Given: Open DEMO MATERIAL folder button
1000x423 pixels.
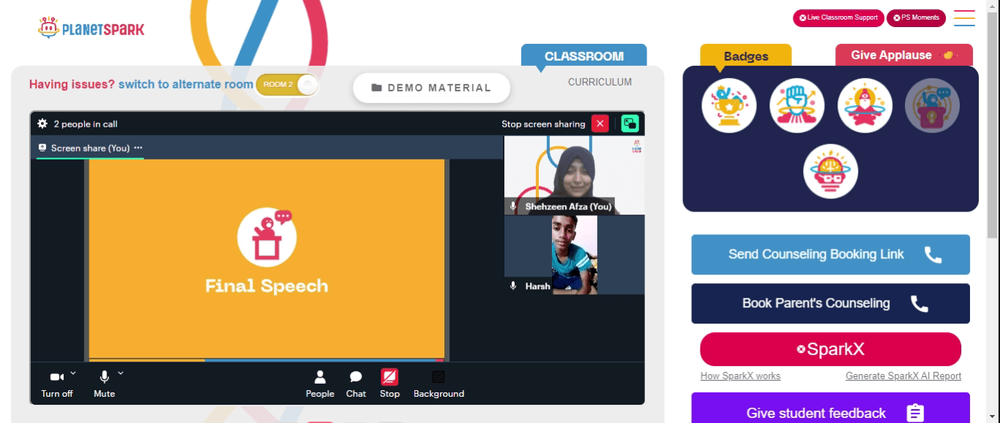Looking at the screenshot, I should click(431, 88).
